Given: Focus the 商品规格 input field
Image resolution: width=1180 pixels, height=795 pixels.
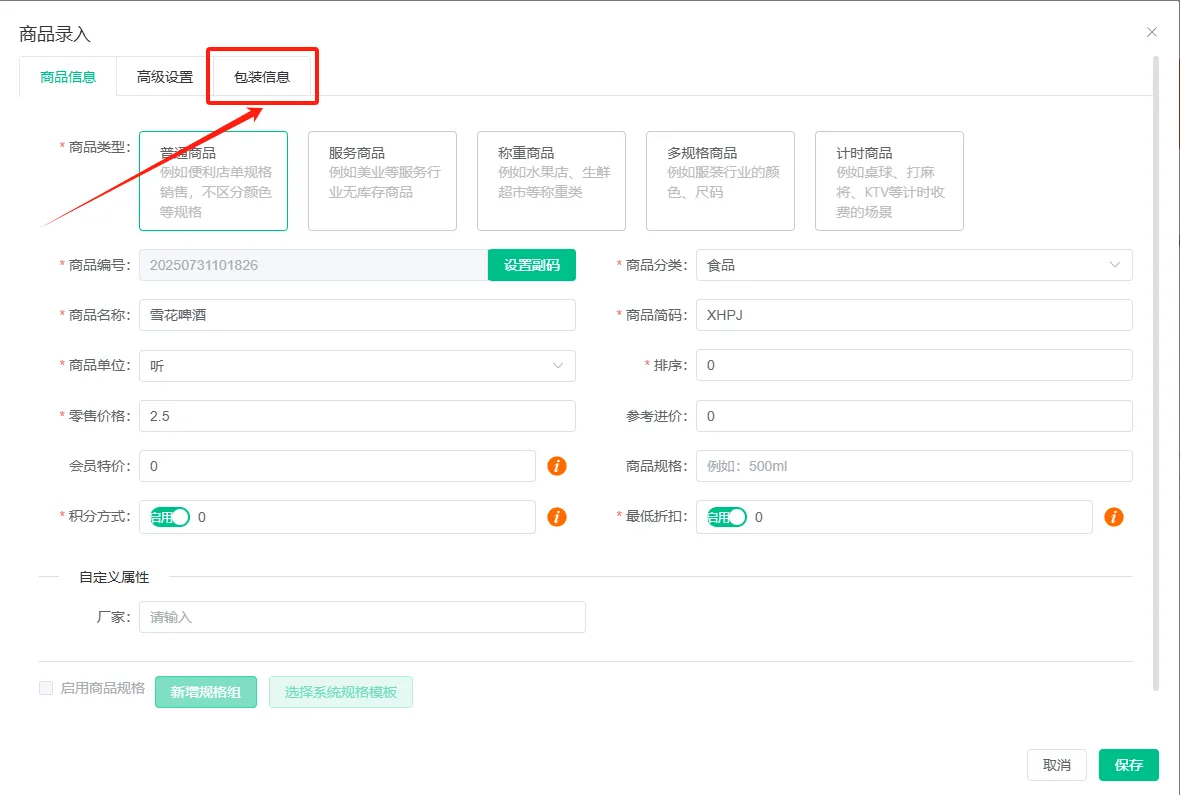Looking at the screenshot, I should [x=913, y=466].
